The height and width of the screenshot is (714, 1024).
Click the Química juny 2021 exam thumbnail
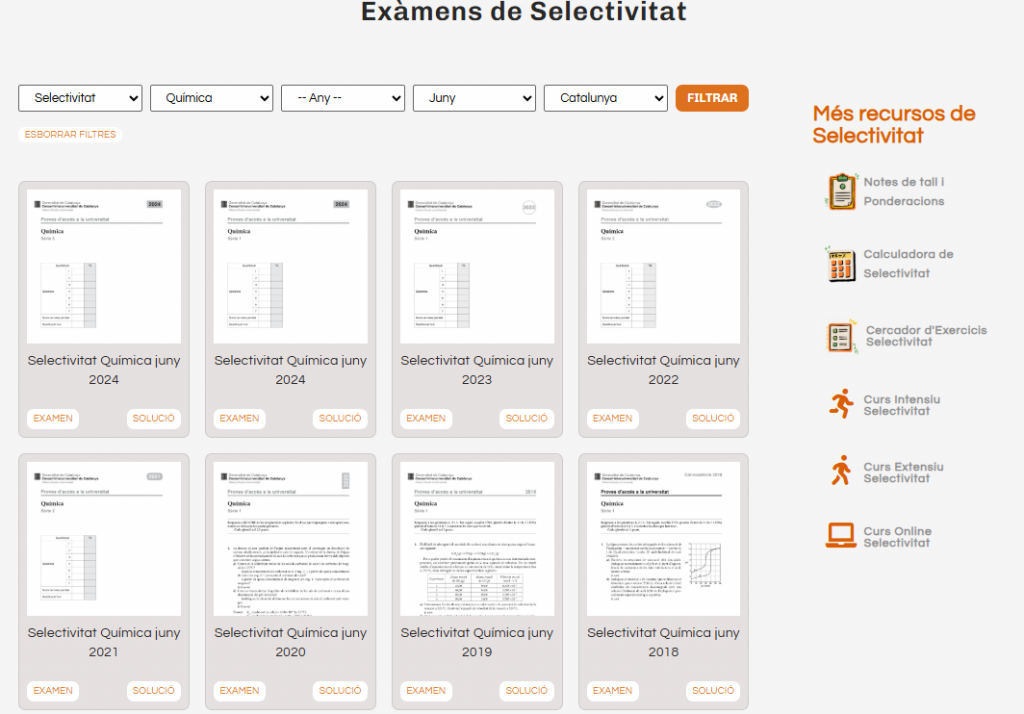104,538
